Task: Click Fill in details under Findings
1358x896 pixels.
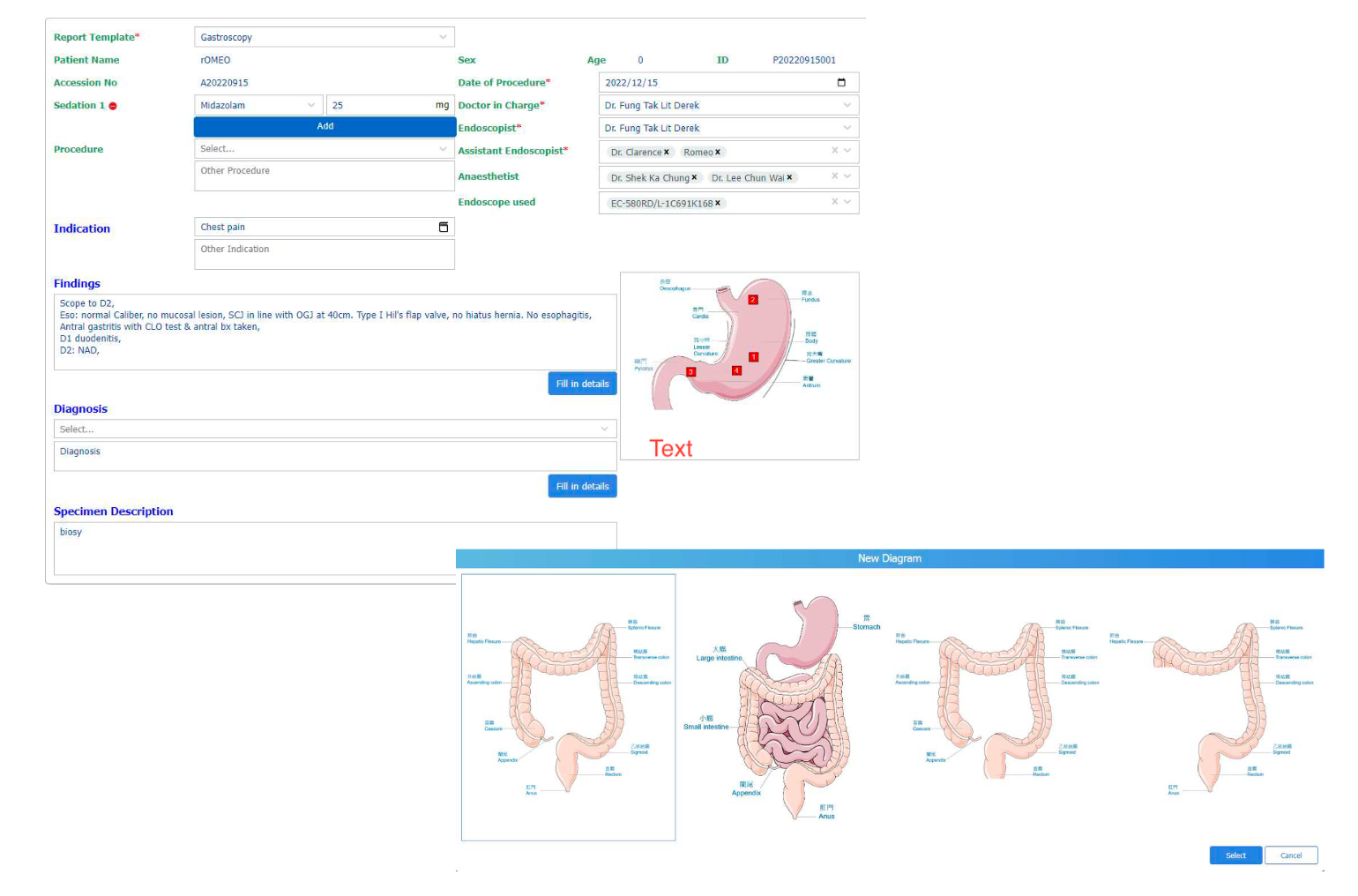Action: [x=582, y=384]
